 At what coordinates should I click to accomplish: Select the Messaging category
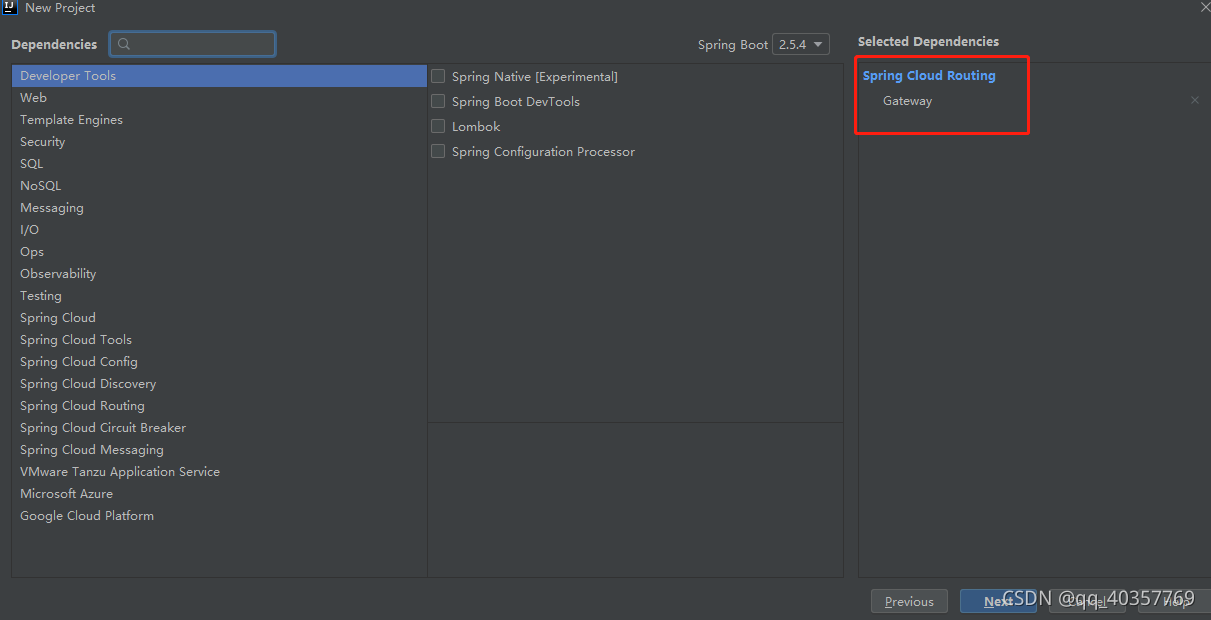tap(219, 208)
